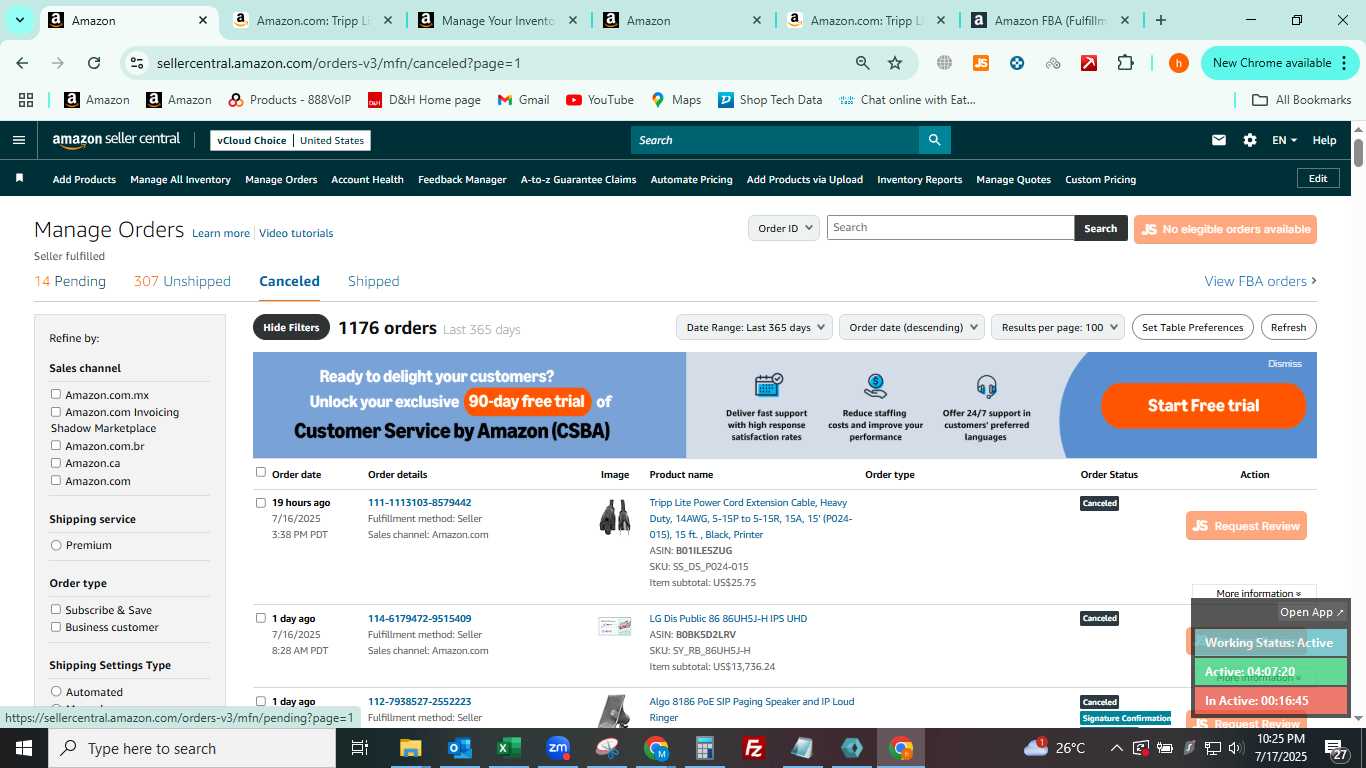Click the bookmark flag icon in nav bar

[19, 179]
